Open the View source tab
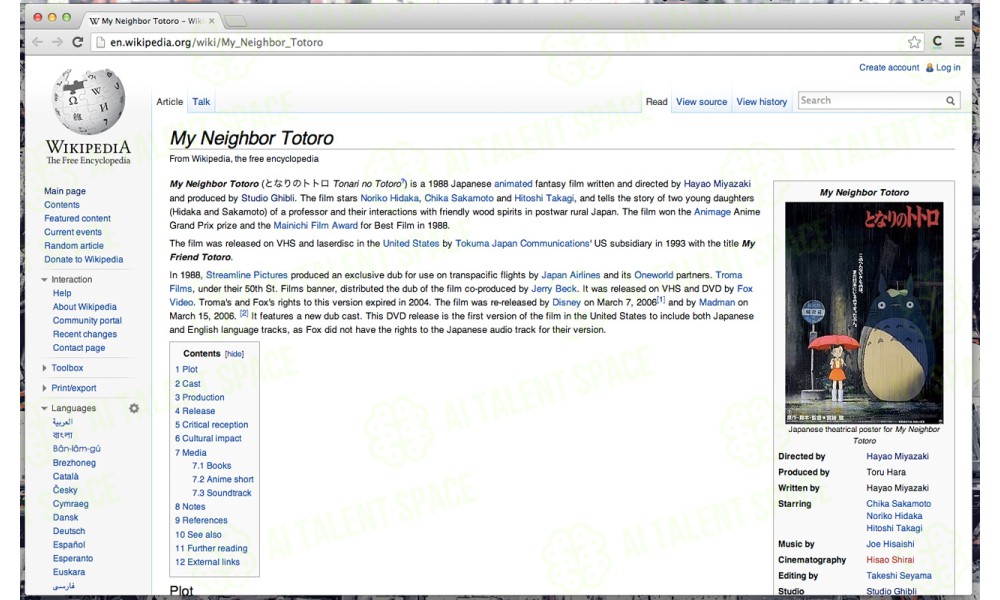This screenshot has width=1000, height=600. coord(702,101)
